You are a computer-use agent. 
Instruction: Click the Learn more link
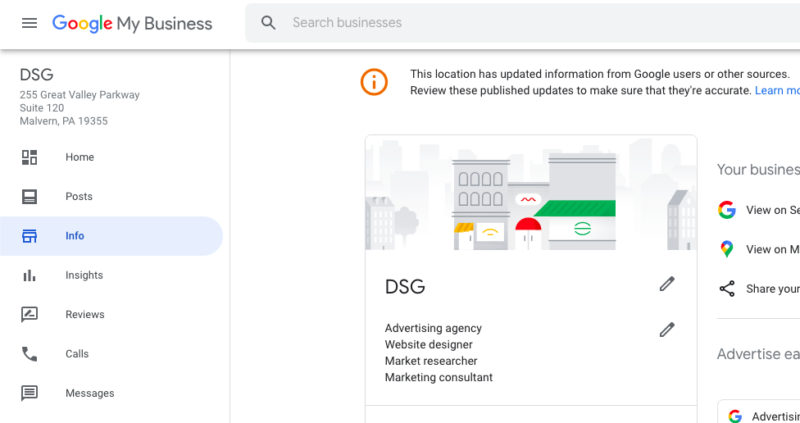pyautogui.click(x=777, y=90)
